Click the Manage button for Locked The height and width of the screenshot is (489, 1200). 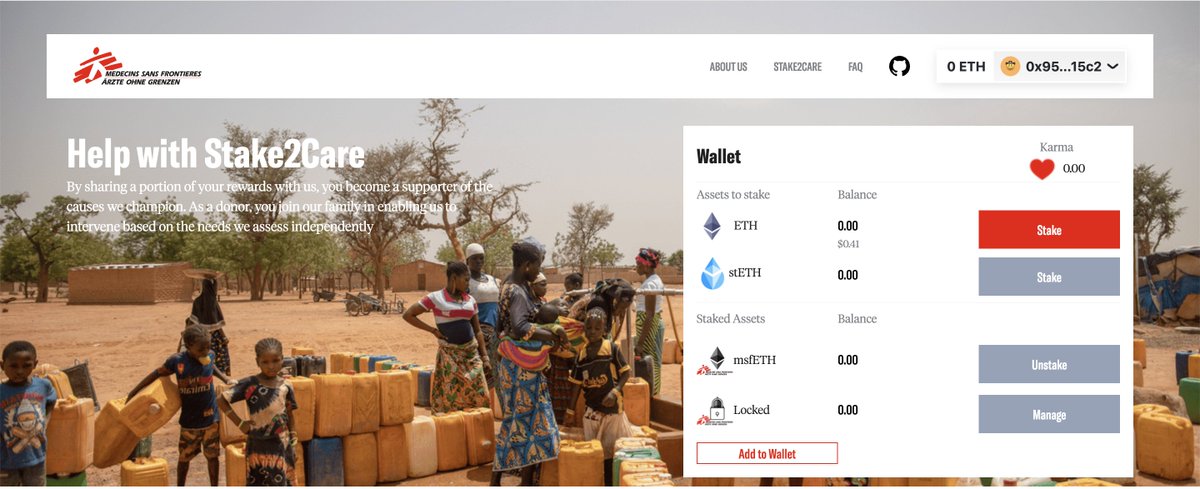tap(1049, 415)
